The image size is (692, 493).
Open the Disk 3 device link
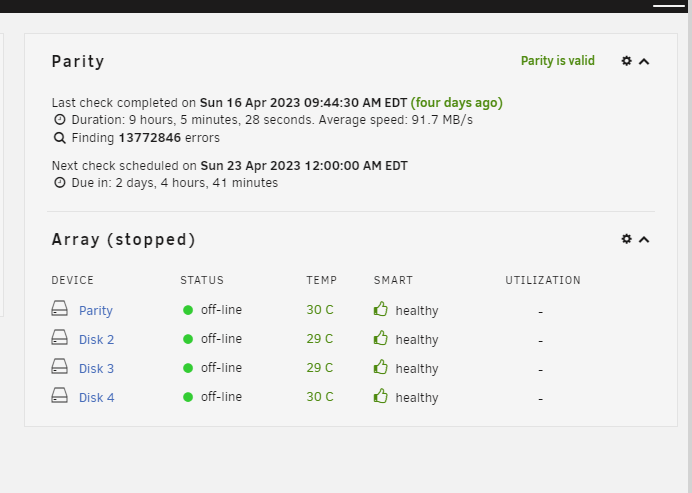pos(96,369)
